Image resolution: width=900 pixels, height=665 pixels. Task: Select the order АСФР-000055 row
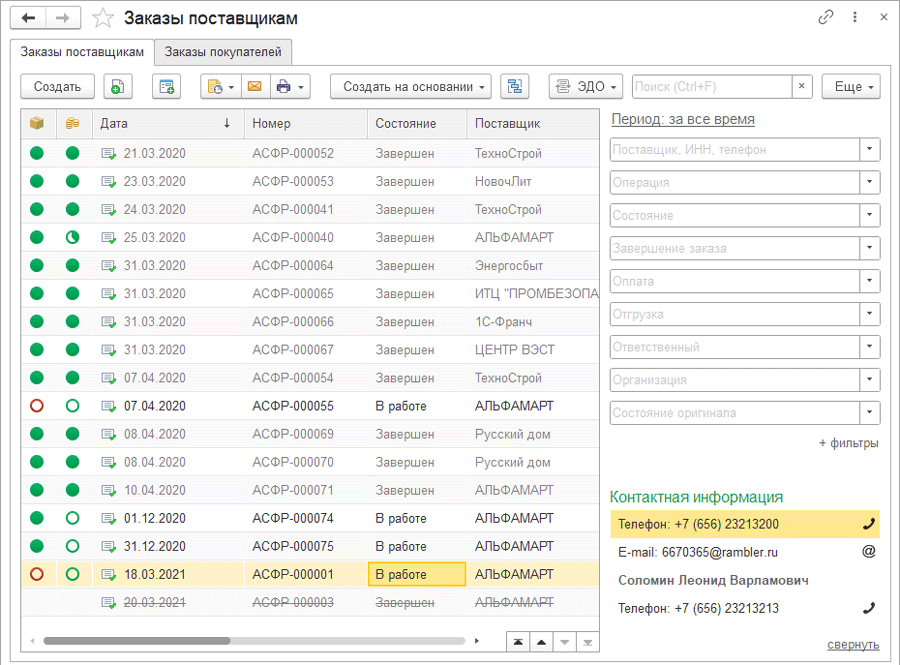pos(310,406)
